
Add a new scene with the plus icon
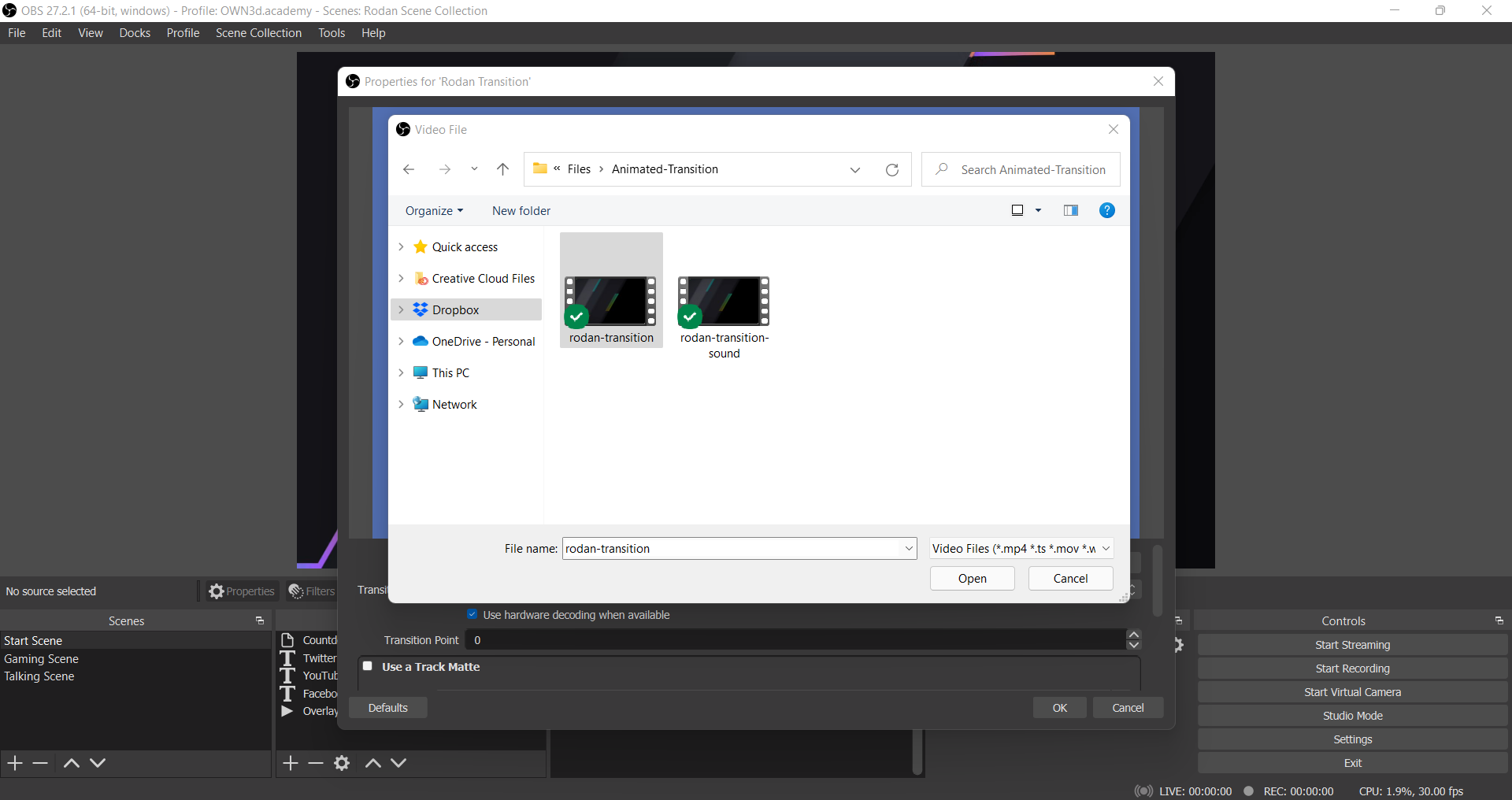click(15, 763)
